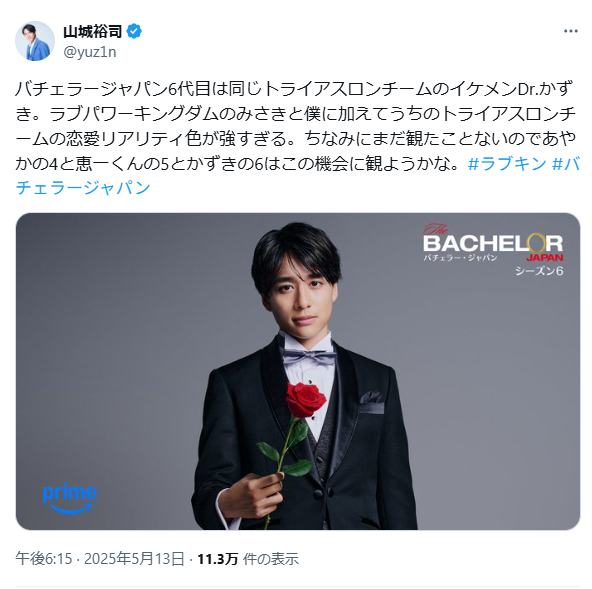Open the @yuz1n handle link
The width and height of the screenshot is (592, 589).
pos(90,52)
